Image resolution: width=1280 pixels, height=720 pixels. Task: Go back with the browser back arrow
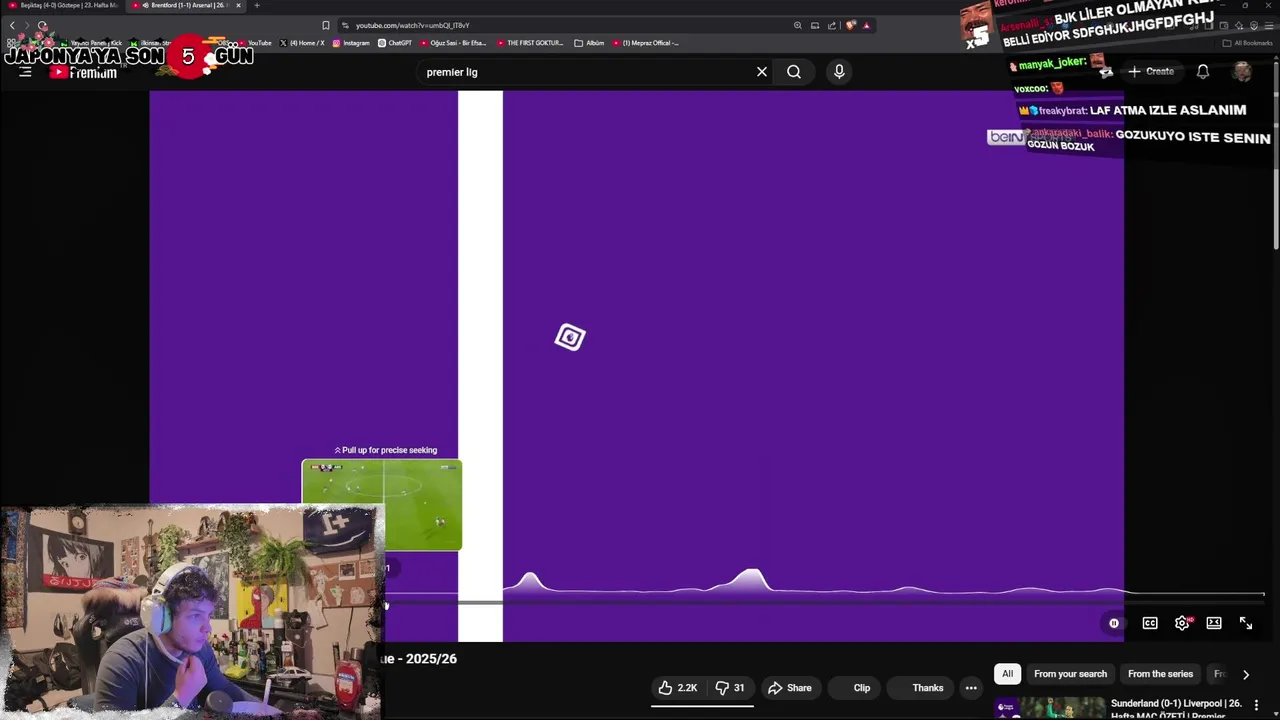[x=12, y=25]
